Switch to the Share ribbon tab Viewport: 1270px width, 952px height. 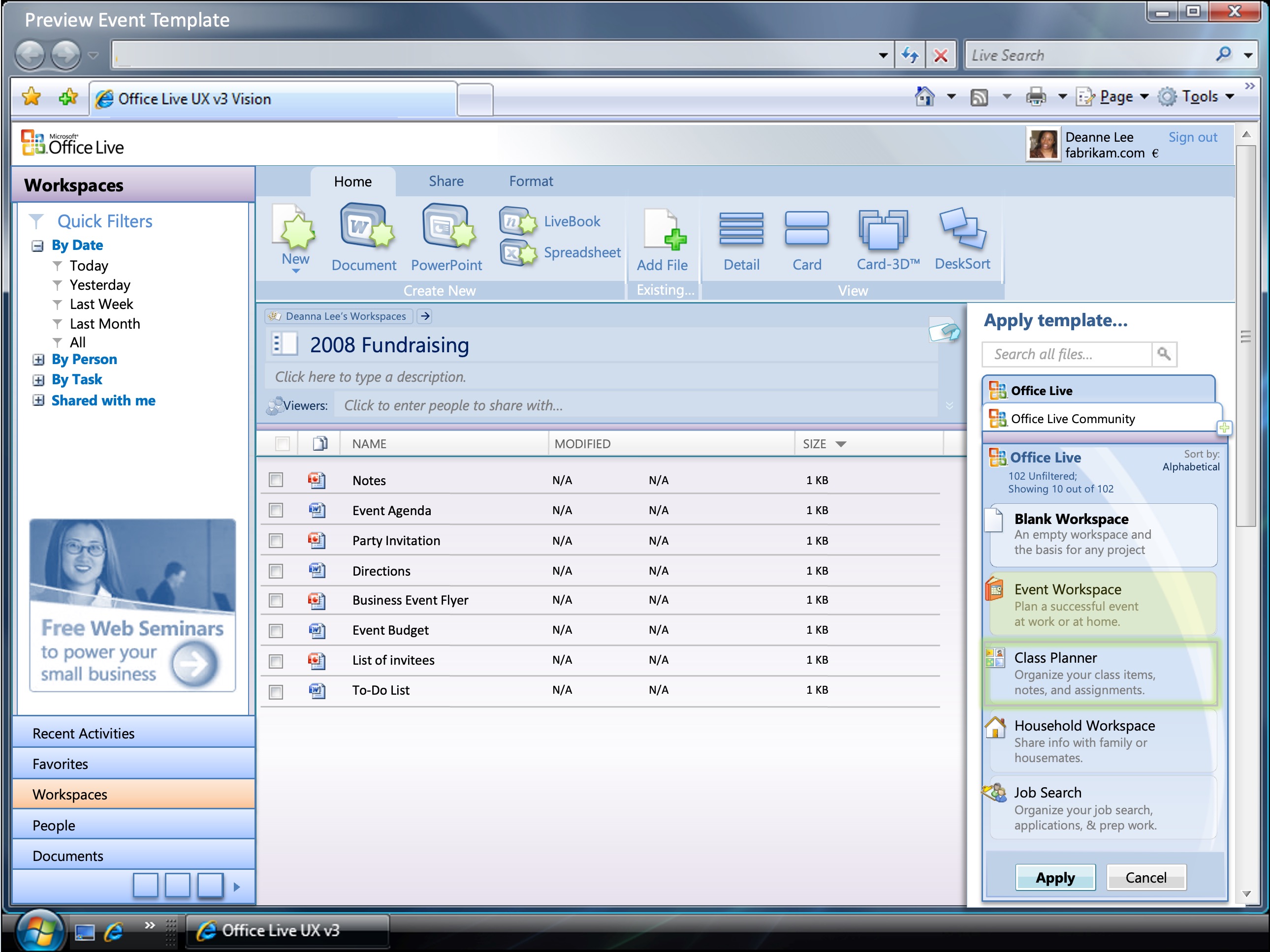446,182
